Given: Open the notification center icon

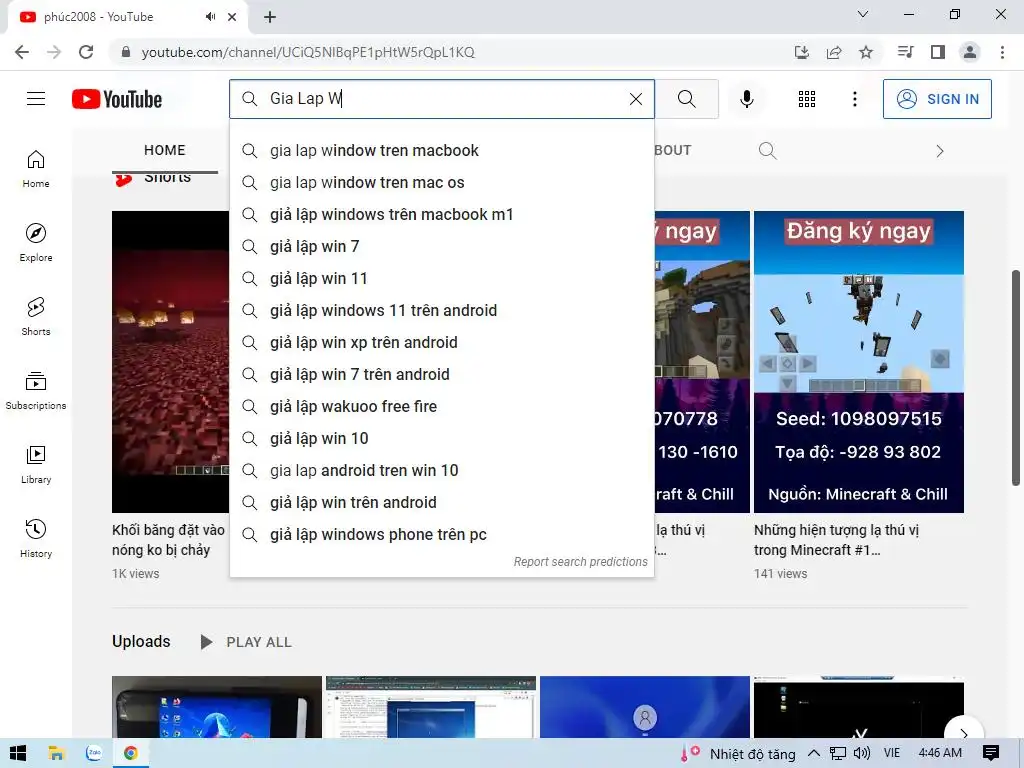Looking at the screenshot, I should click(991, 753).
